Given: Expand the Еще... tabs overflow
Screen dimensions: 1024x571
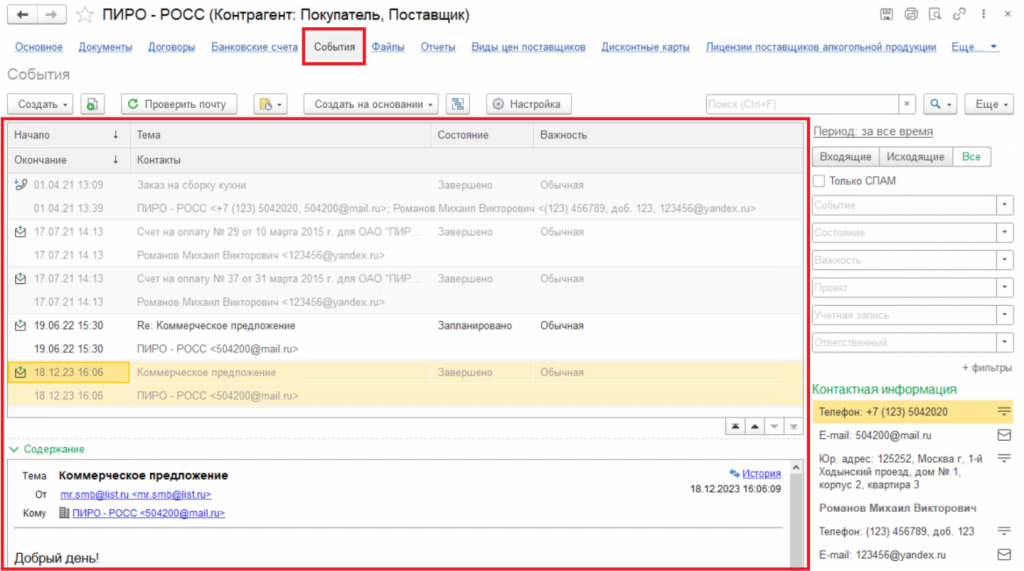Looking at the screenshot, I should [974, 47].
